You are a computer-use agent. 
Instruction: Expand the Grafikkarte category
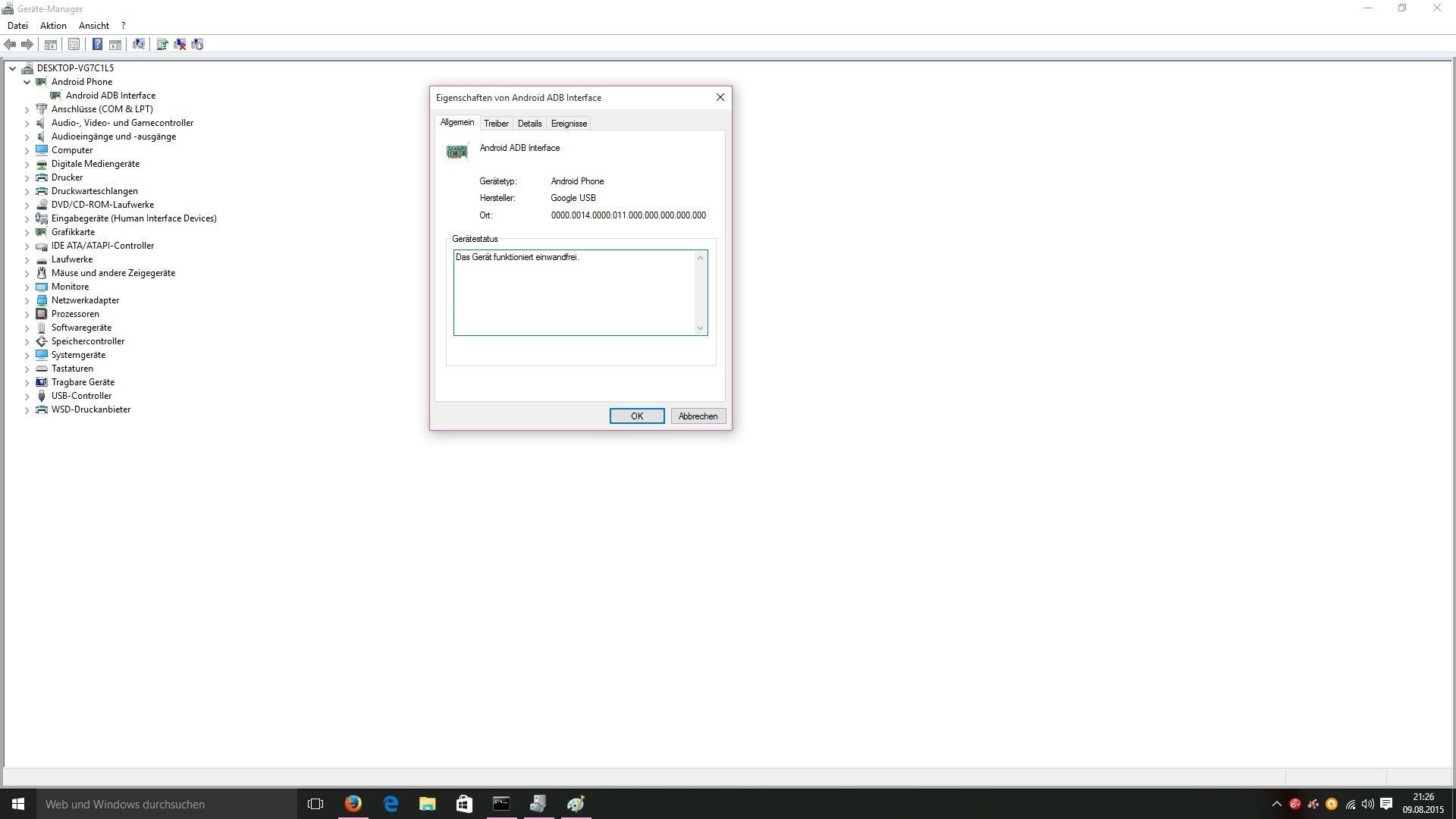click(x=27, y=232)
